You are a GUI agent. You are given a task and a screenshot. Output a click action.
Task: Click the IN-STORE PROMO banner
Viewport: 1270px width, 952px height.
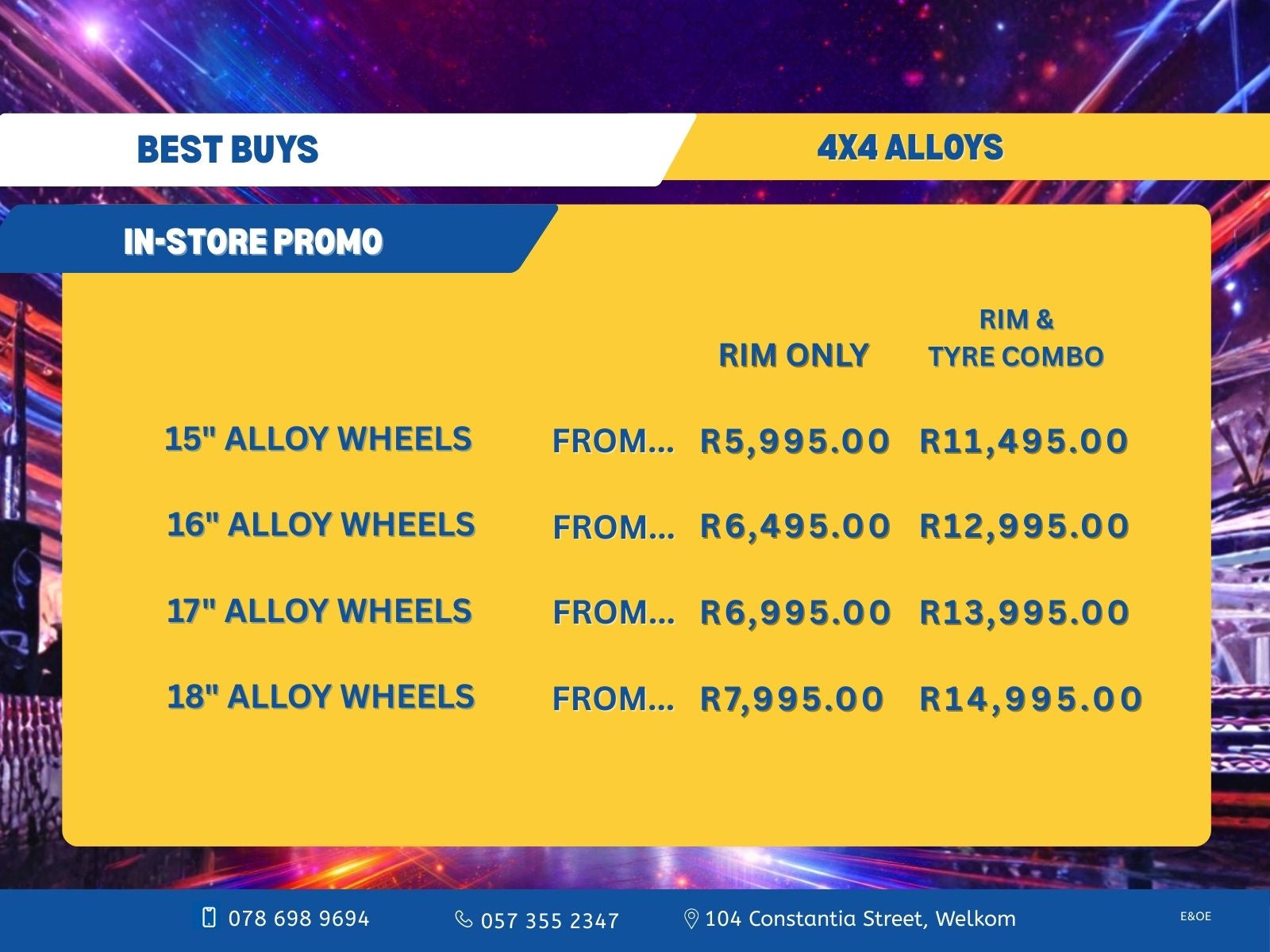pos(253,242)
